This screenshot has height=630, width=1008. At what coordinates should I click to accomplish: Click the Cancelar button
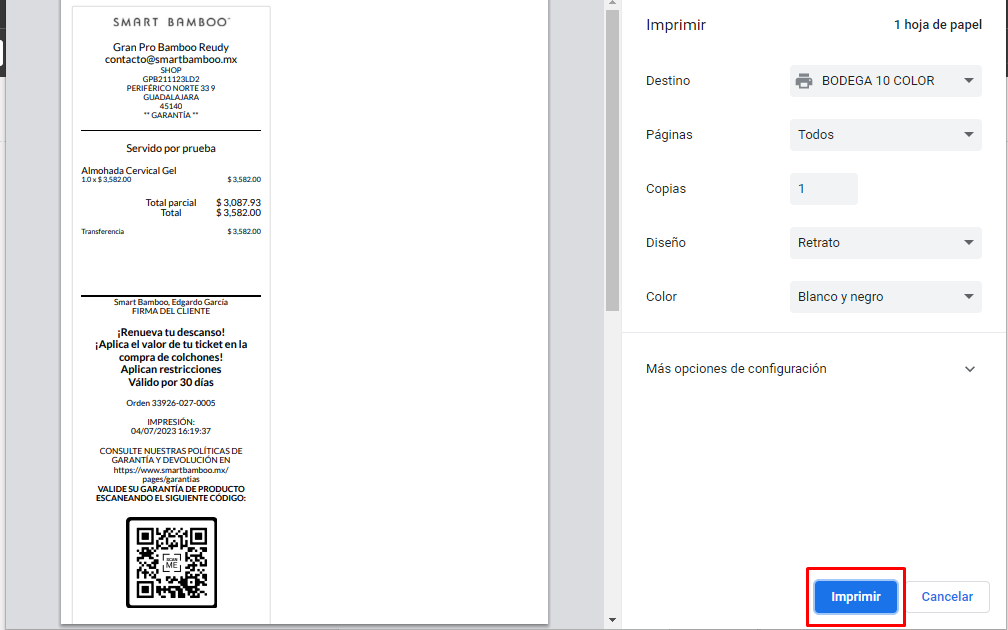pyautogui.click(x=947, y=597)
